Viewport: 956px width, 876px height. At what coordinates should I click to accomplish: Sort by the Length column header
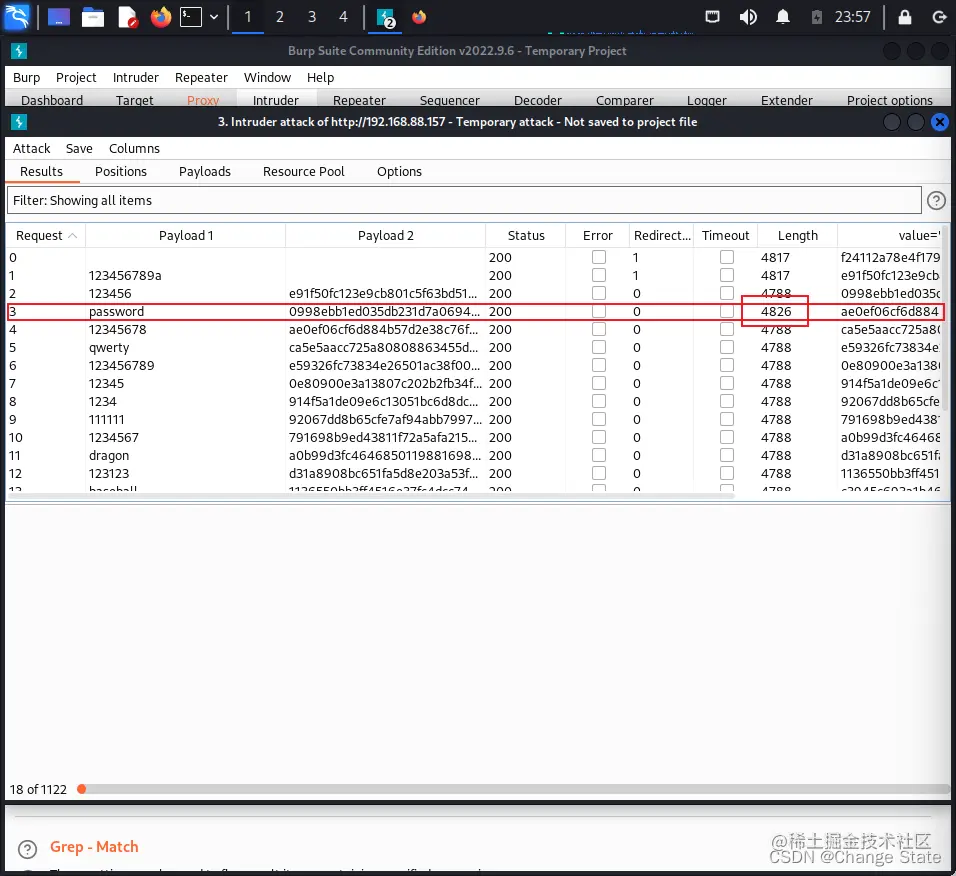[797, 236]
